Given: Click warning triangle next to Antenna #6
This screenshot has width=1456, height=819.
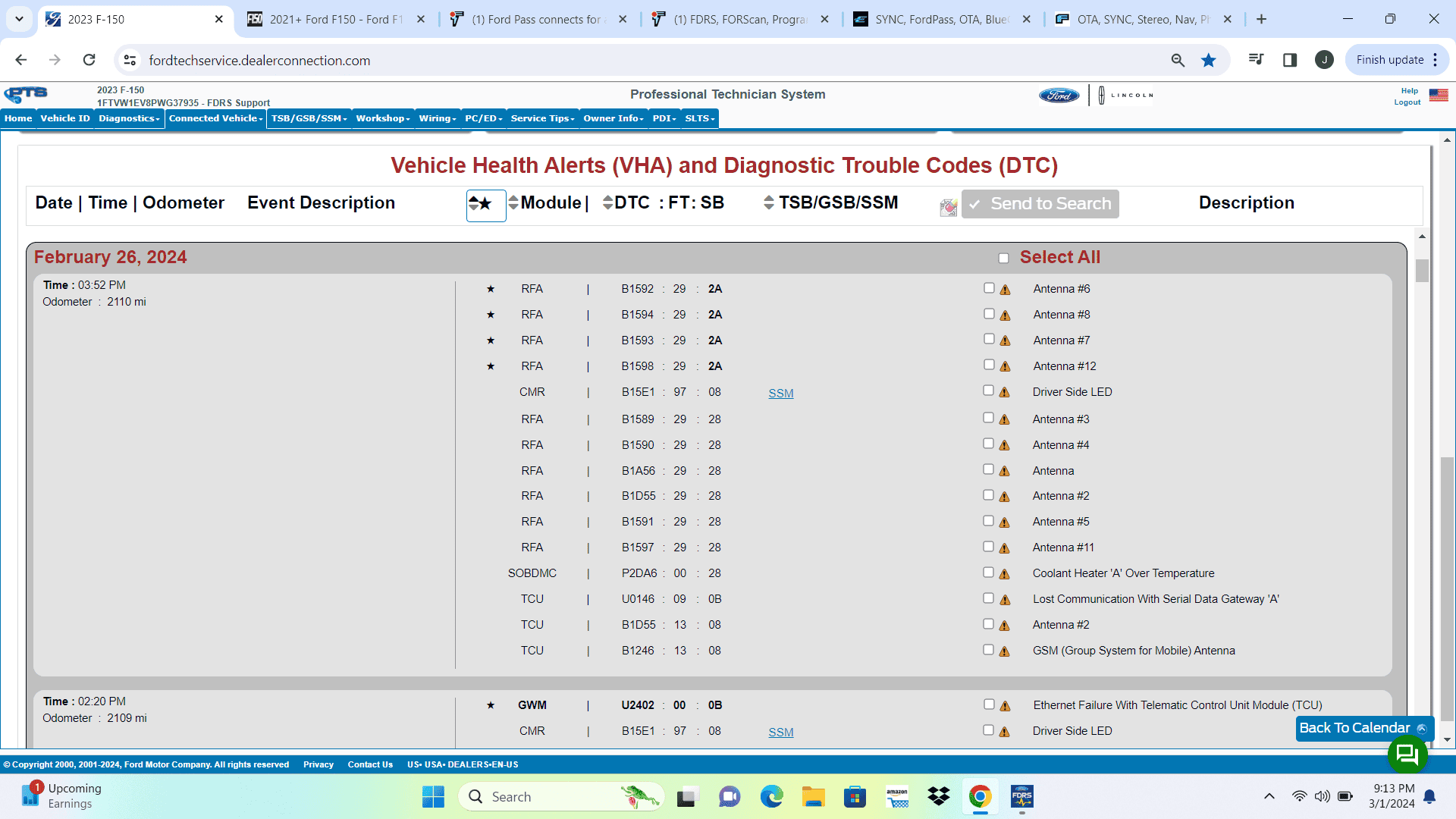Looking at the screenshot, I should pos(1005,290).
